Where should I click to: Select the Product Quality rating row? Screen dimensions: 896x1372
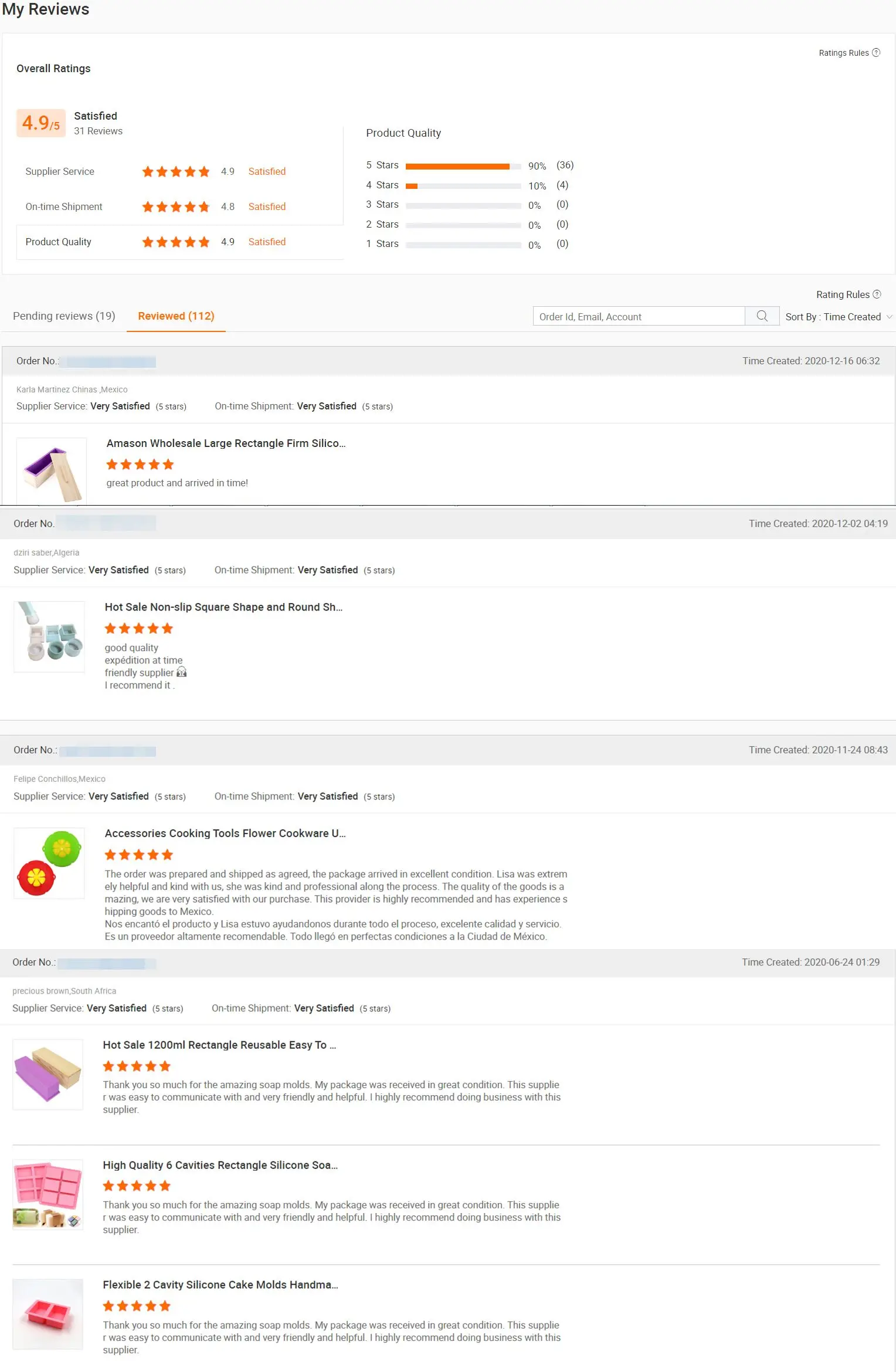click(x=179, y=242)
